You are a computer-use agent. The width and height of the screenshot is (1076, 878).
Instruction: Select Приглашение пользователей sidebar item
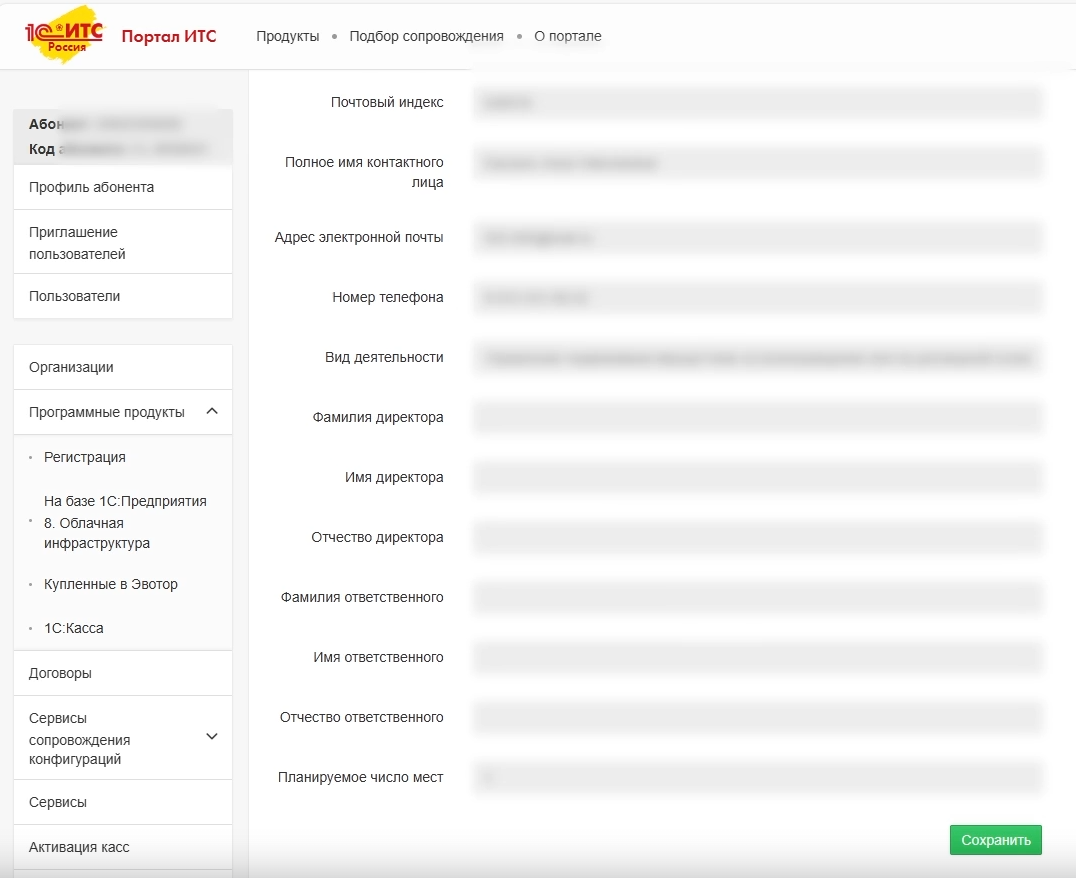coord(77,243)
